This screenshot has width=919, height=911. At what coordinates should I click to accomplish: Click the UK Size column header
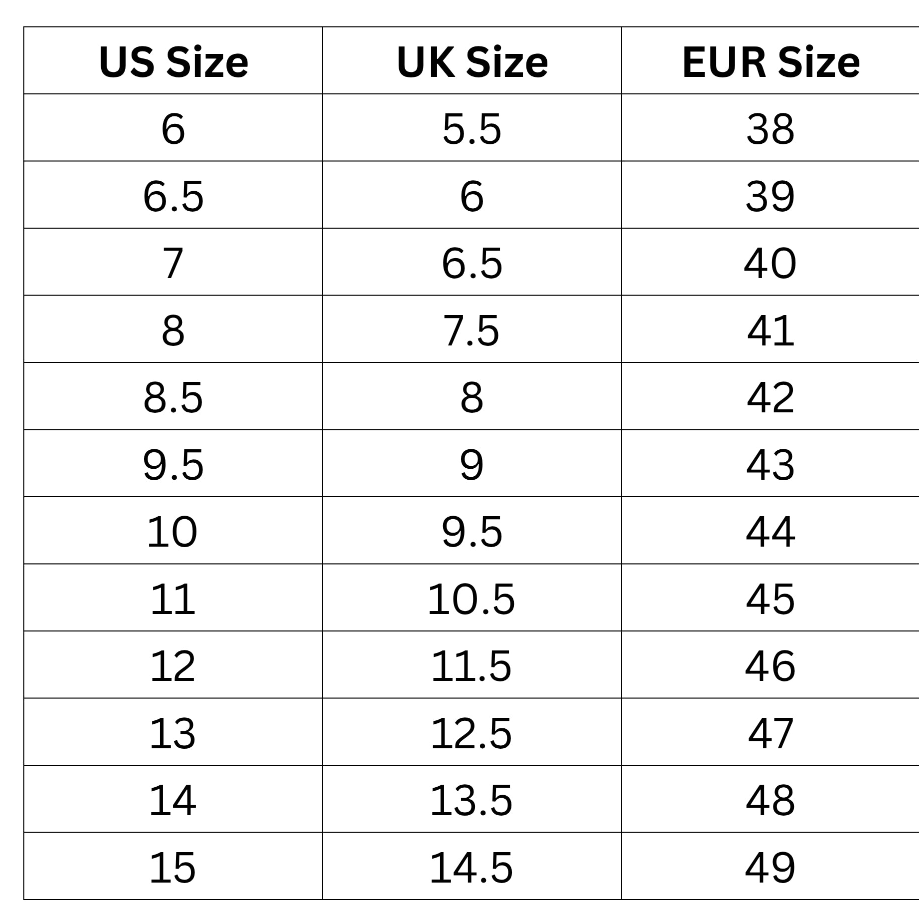[472, 62]
